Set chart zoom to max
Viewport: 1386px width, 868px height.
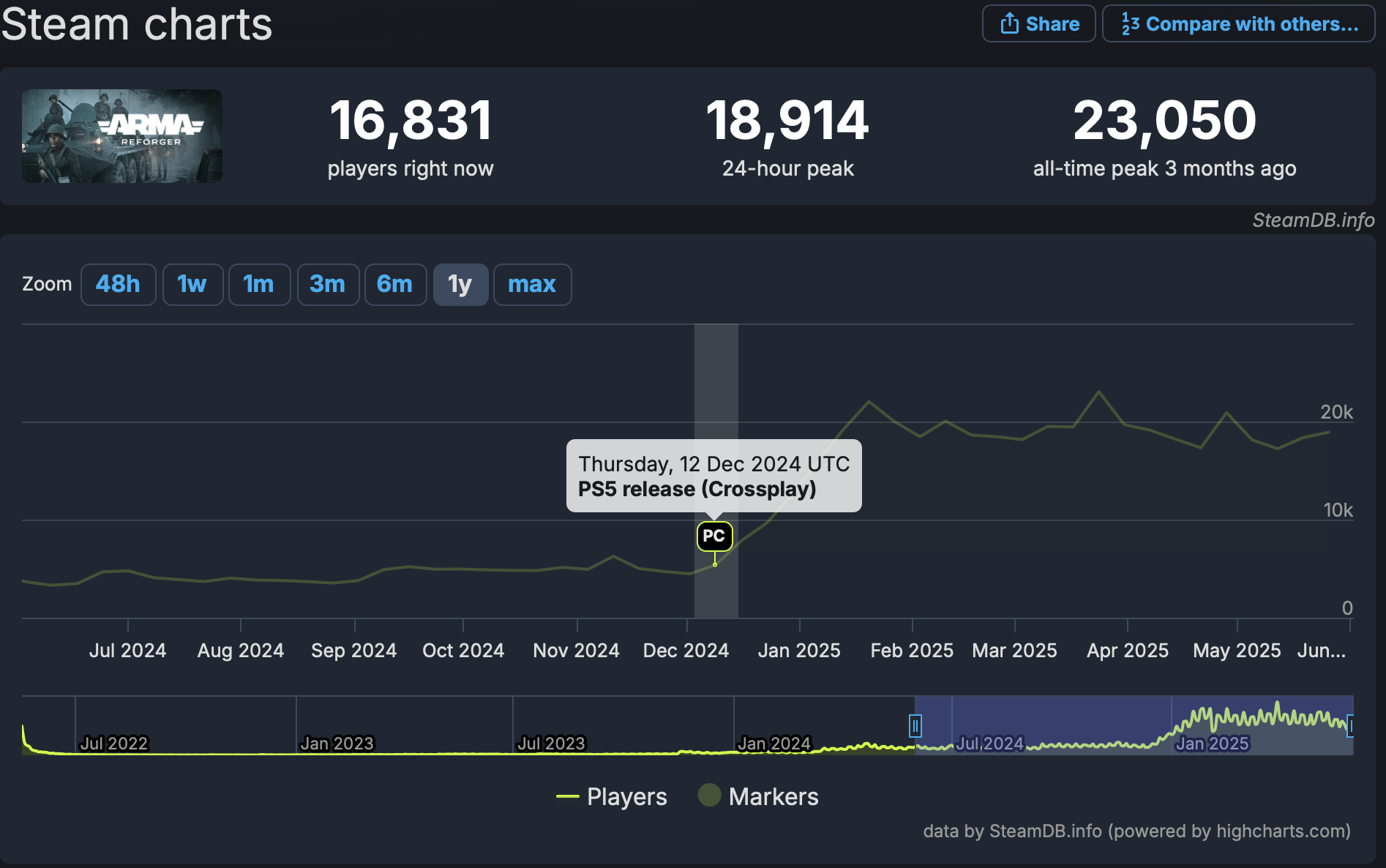tap(532, 284)
